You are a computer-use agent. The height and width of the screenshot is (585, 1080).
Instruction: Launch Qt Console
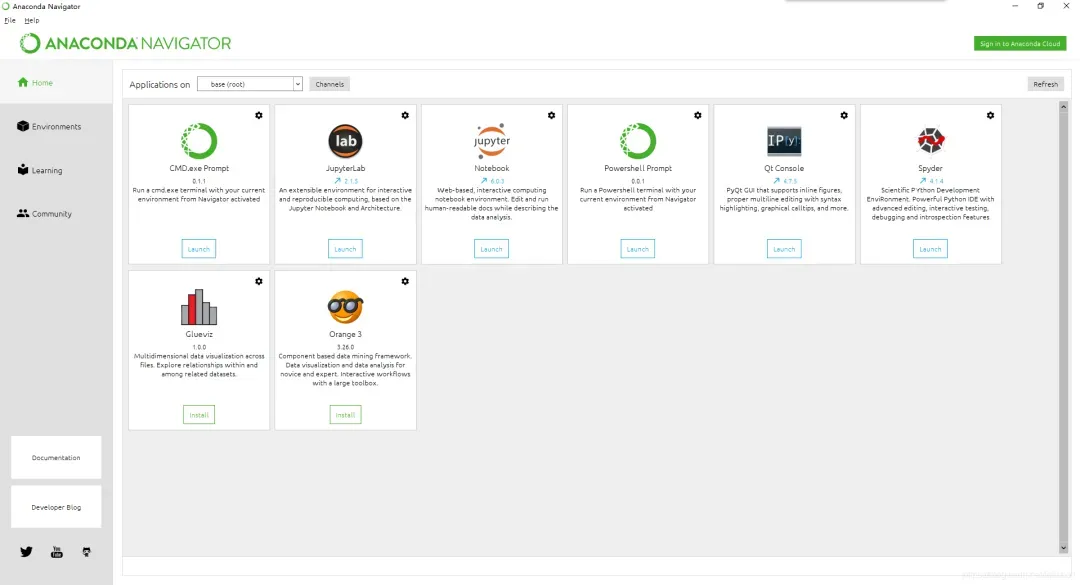coord(784,249)
